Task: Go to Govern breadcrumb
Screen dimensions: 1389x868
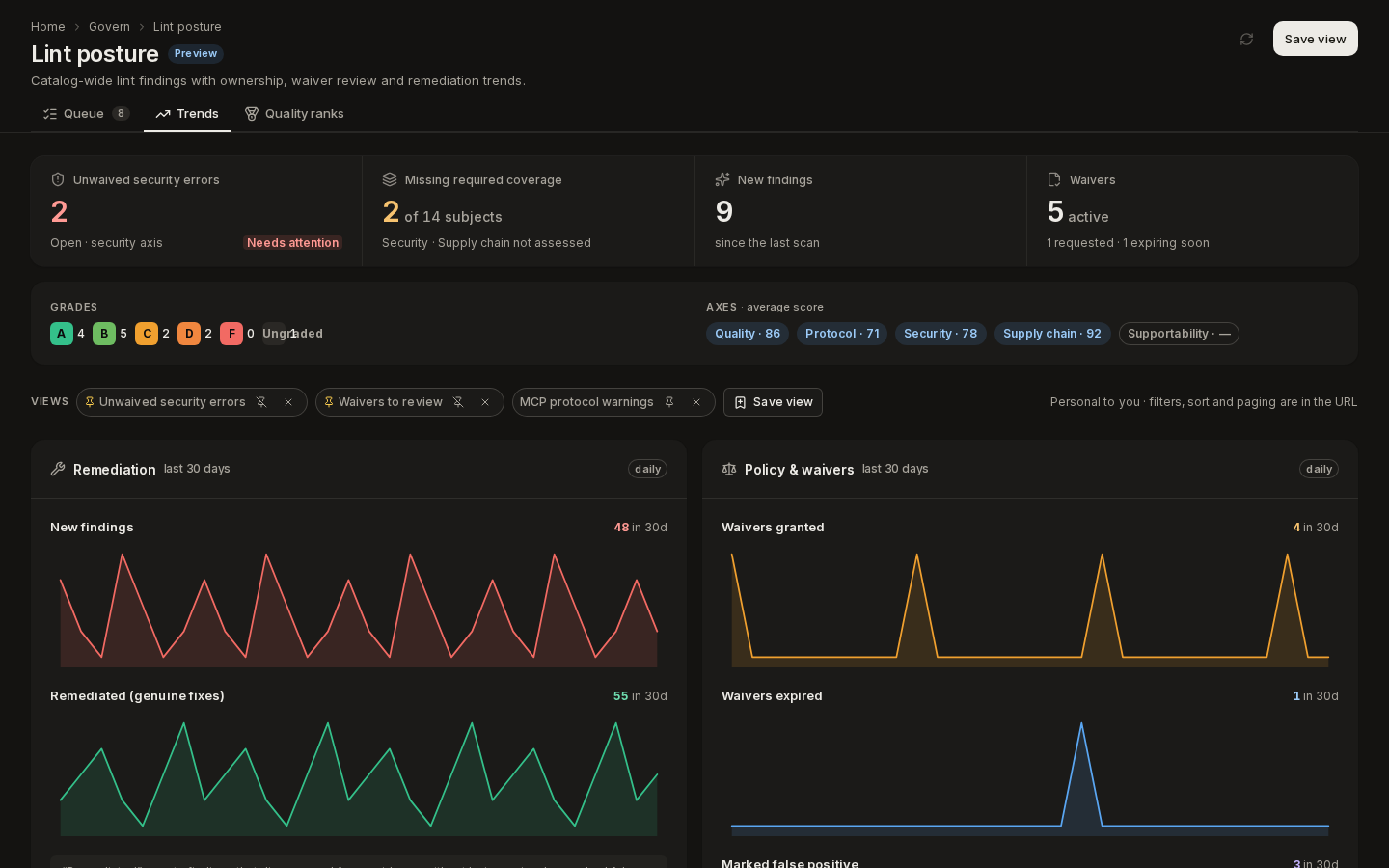Action: [x=109, y=27]
